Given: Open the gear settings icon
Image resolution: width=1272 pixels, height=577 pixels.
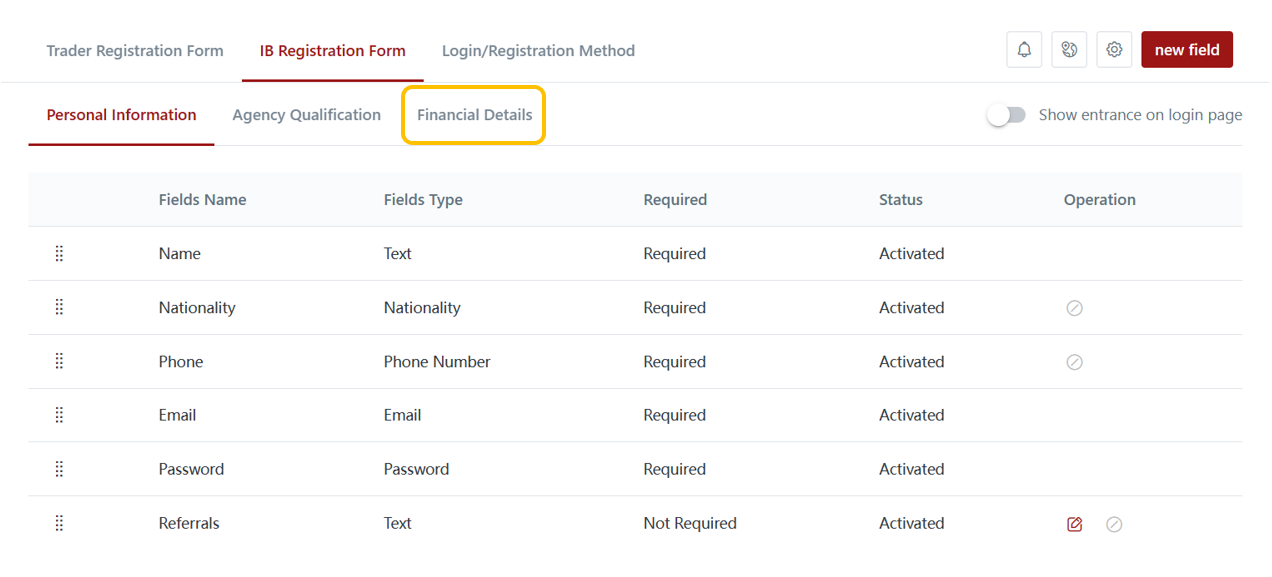Looking at the screenshot, I should (1114, 50).
